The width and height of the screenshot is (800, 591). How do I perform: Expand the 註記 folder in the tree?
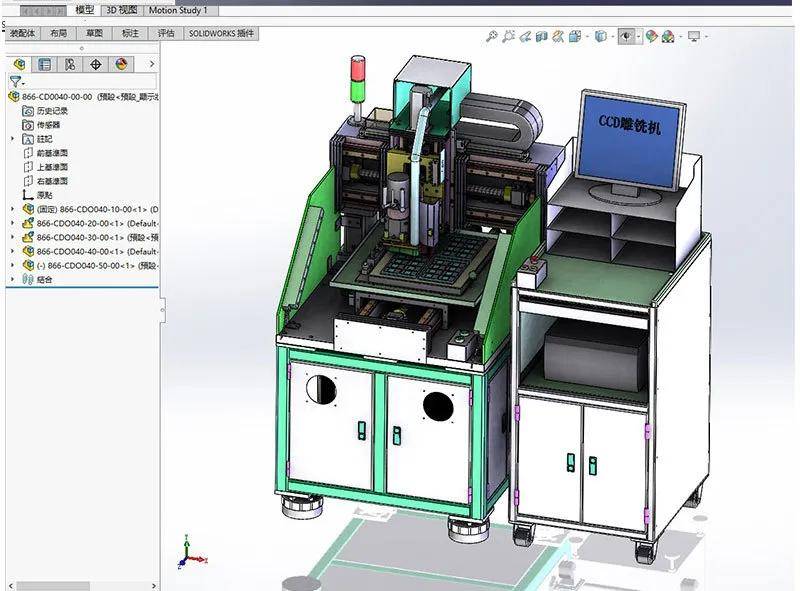coord(13,139)
